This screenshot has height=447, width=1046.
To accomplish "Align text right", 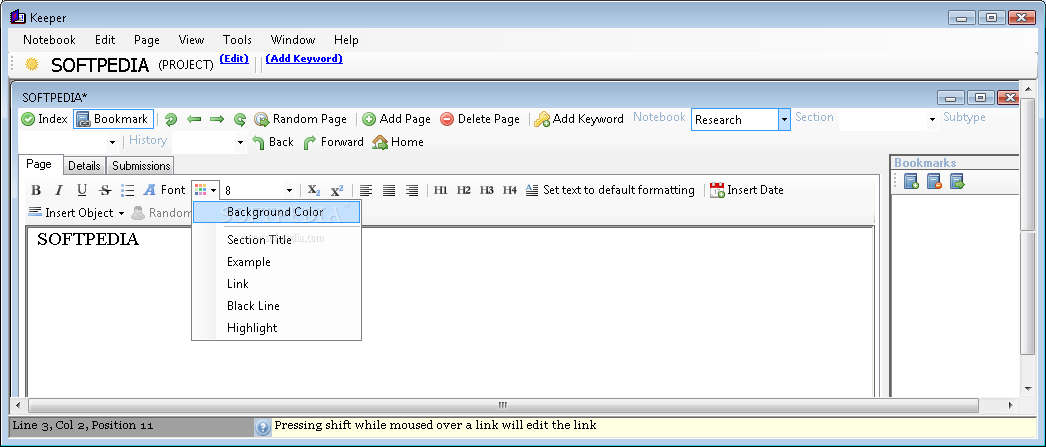I will 412,191.
